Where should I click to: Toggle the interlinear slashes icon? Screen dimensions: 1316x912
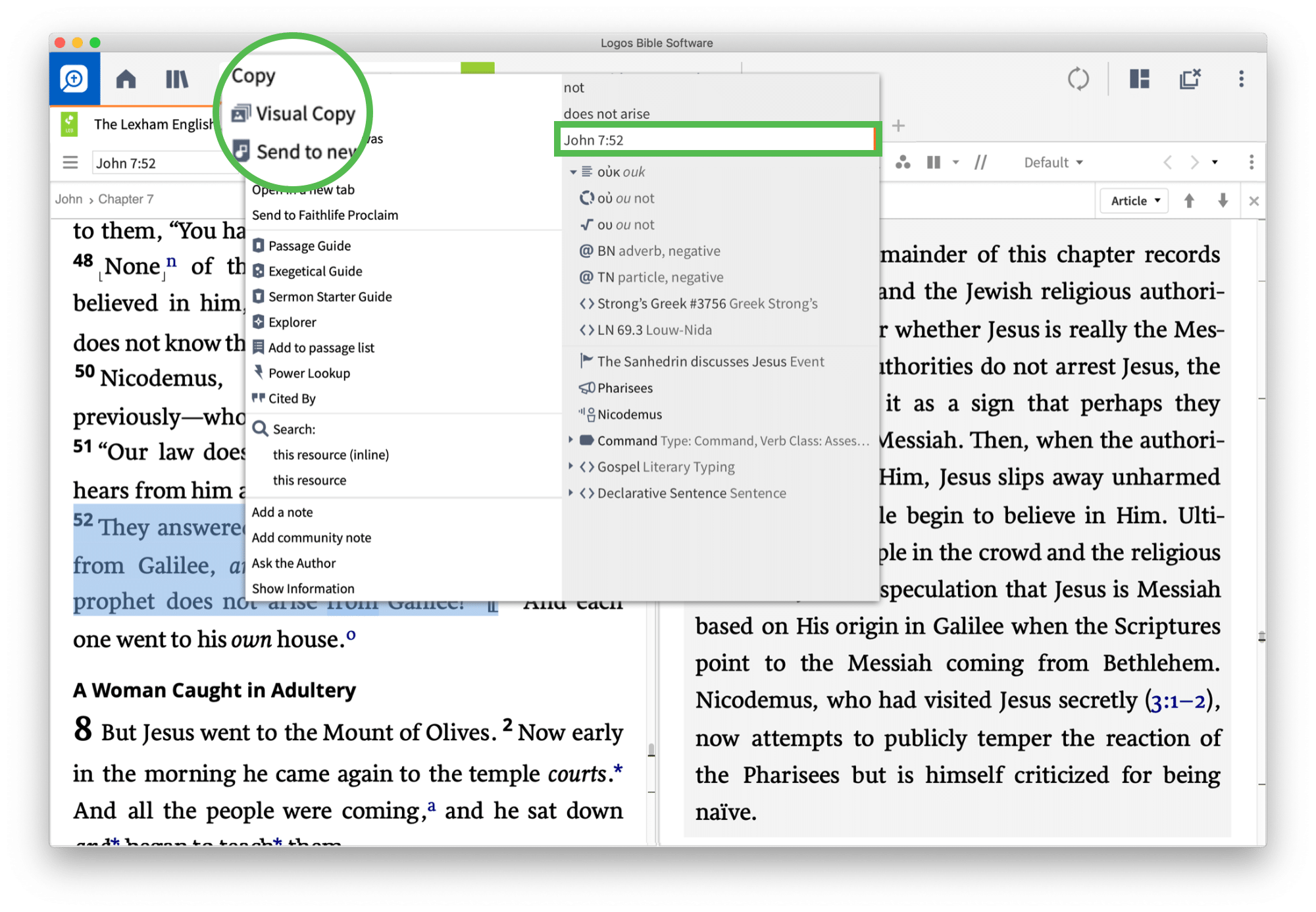point(980,163)
